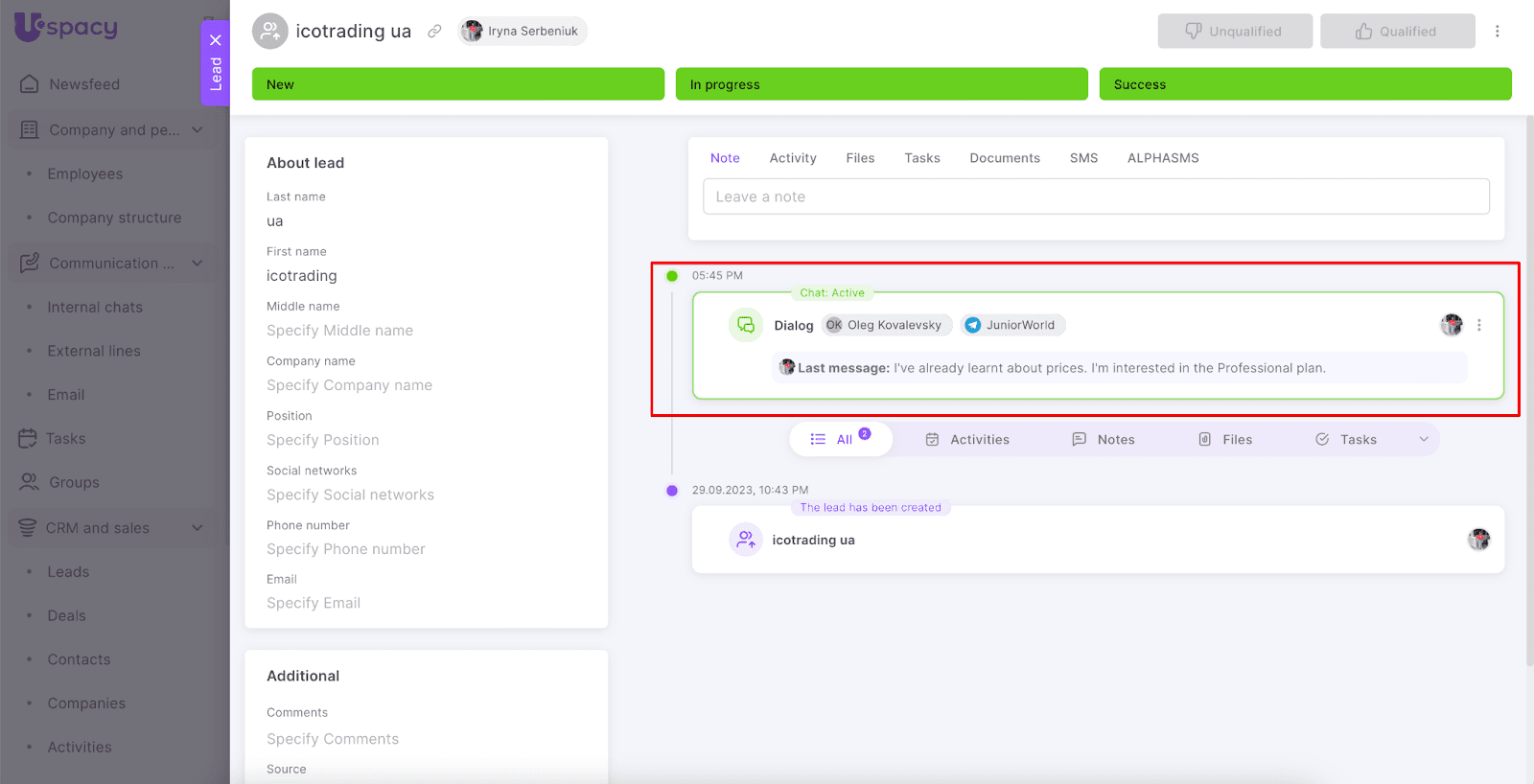Open the three-dot menu in top right
Viewport: 1534px width, 784px height.
1497,32
